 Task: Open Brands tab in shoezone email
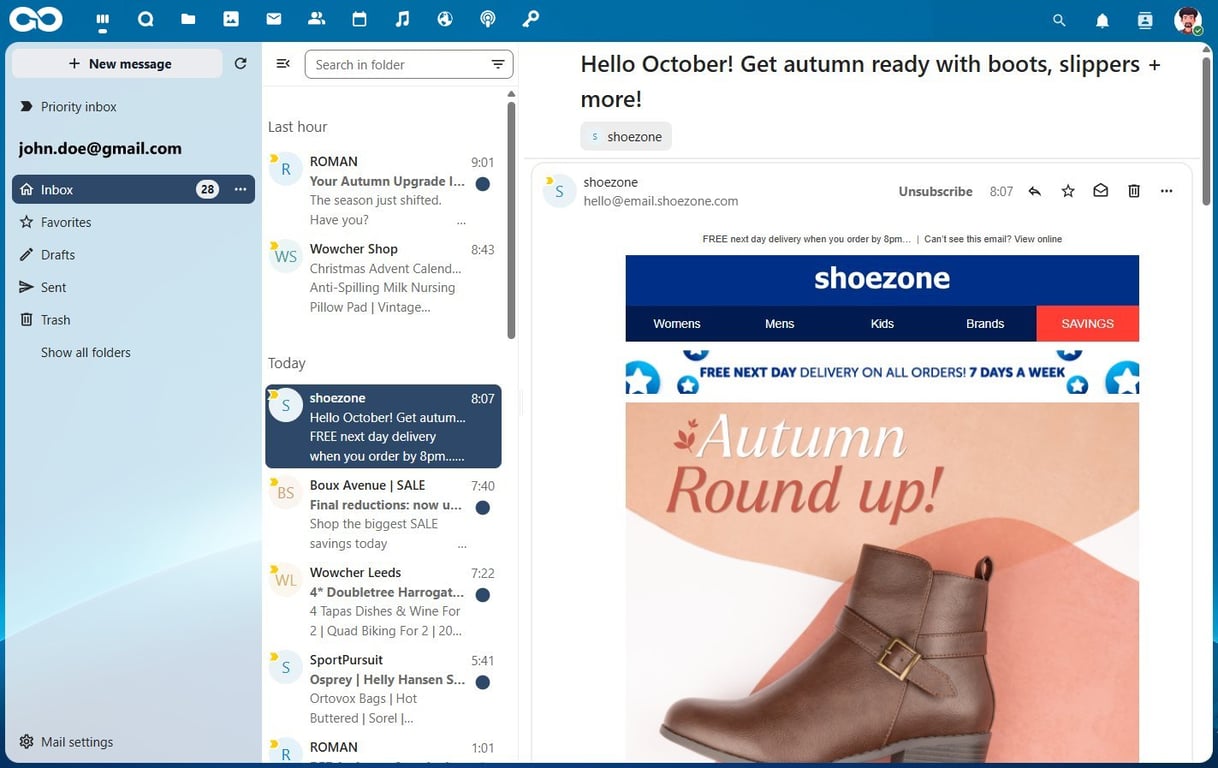985,323
